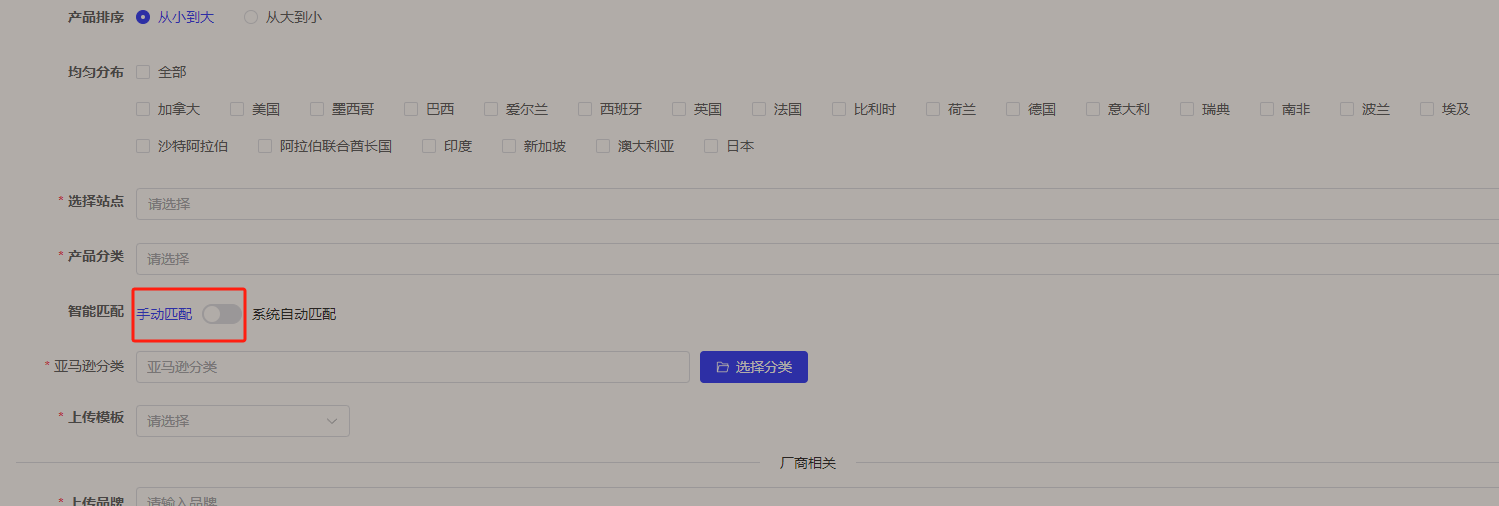Expand the 上传模板 dropdown arrow
Viewport: 1499px width, 506px height.
click(332, 421)
